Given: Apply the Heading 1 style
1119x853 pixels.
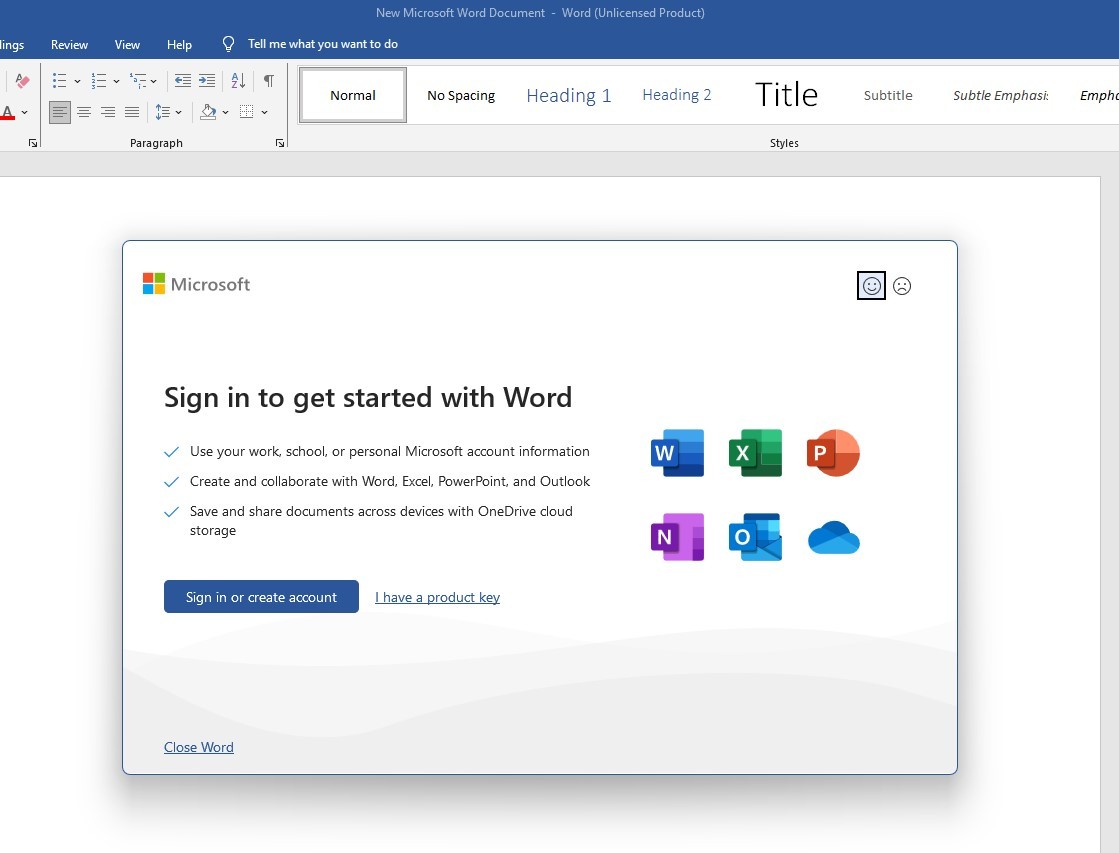Looking at the screenshot, I should pyautogui.click(x=569, y=95).
